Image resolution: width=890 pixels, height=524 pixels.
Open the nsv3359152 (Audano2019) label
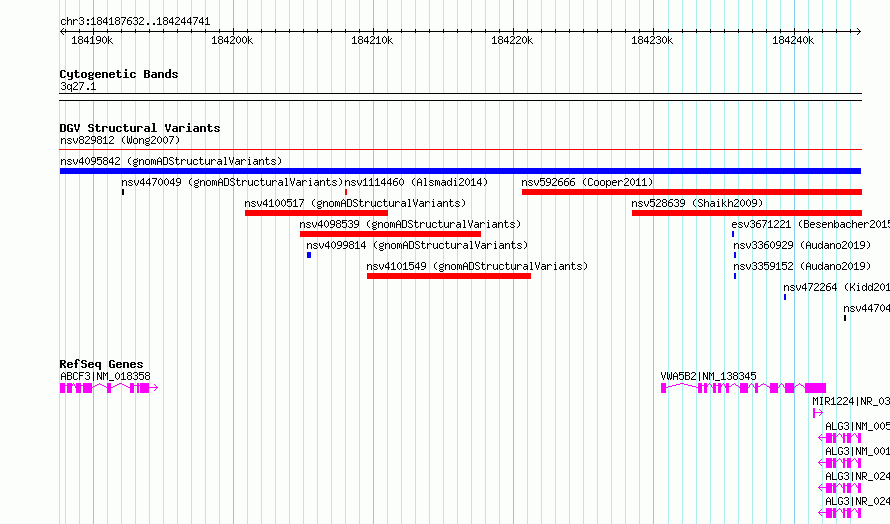coord(802,266)
